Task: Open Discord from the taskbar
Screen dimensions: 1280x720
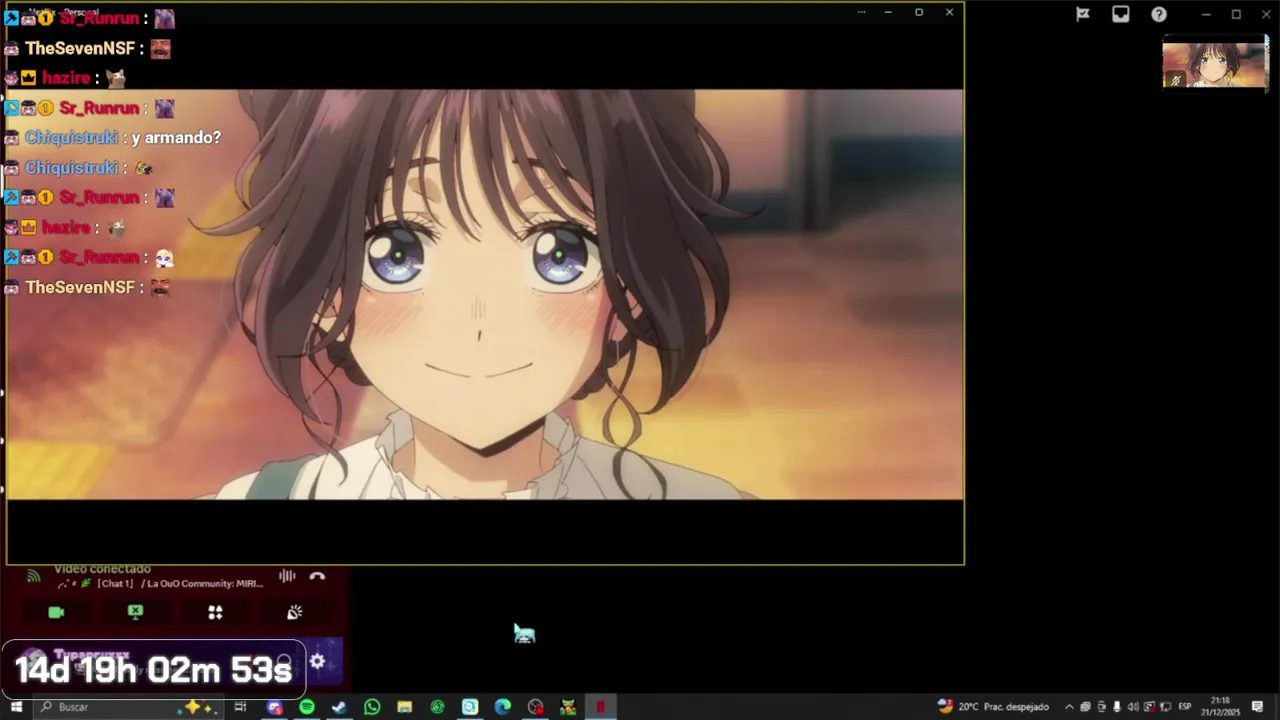Action: [275, 707]
